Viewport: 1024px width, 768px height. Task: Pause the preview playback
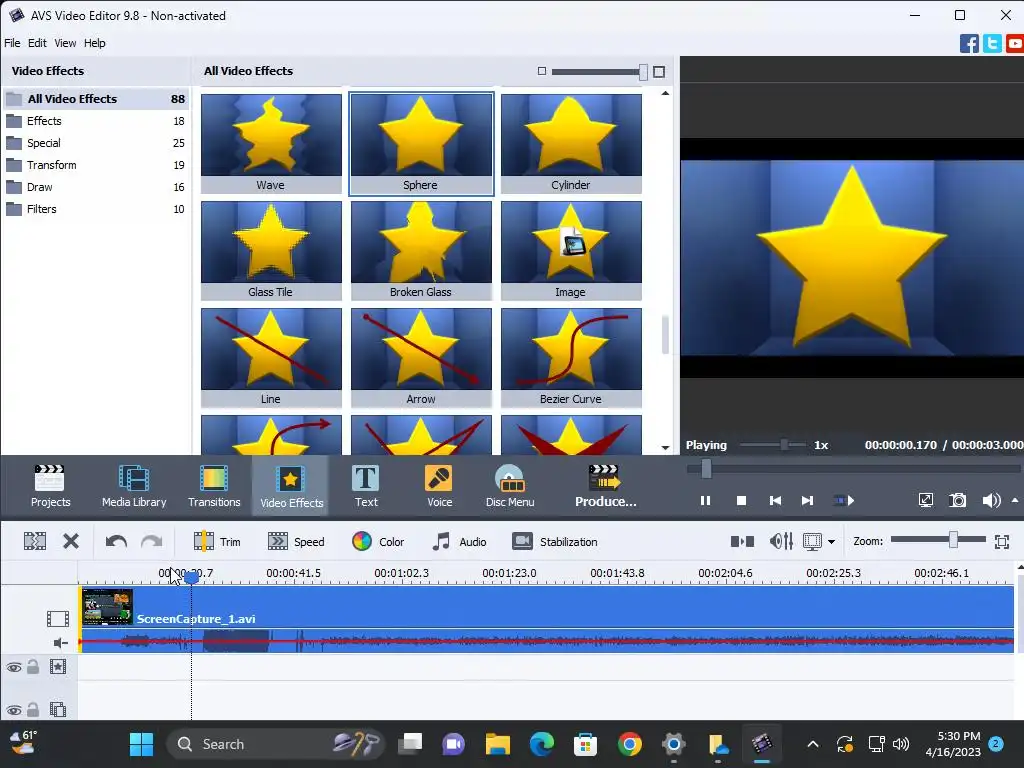pyautogui.click(x=705, y=501)
